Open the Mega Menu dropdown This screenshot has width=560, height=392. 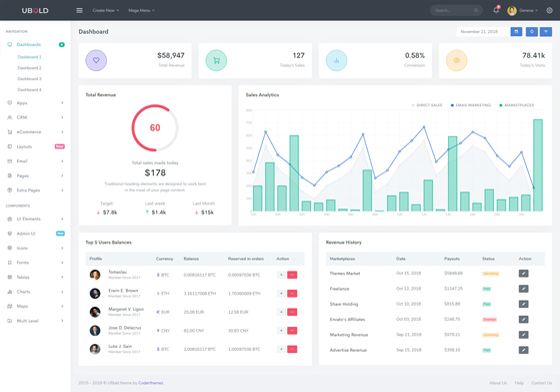click(141, 10)
